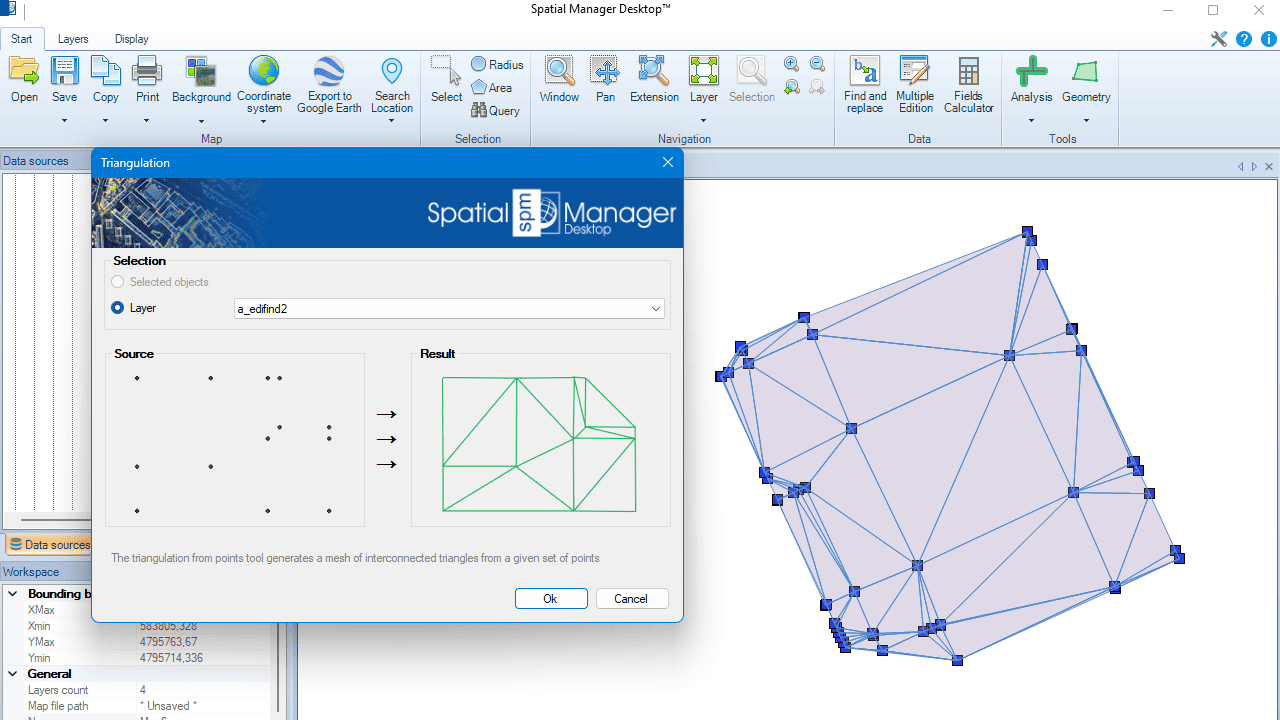Open the Coordinate system dropdown arrow
1280x720 pixels.
264,123
